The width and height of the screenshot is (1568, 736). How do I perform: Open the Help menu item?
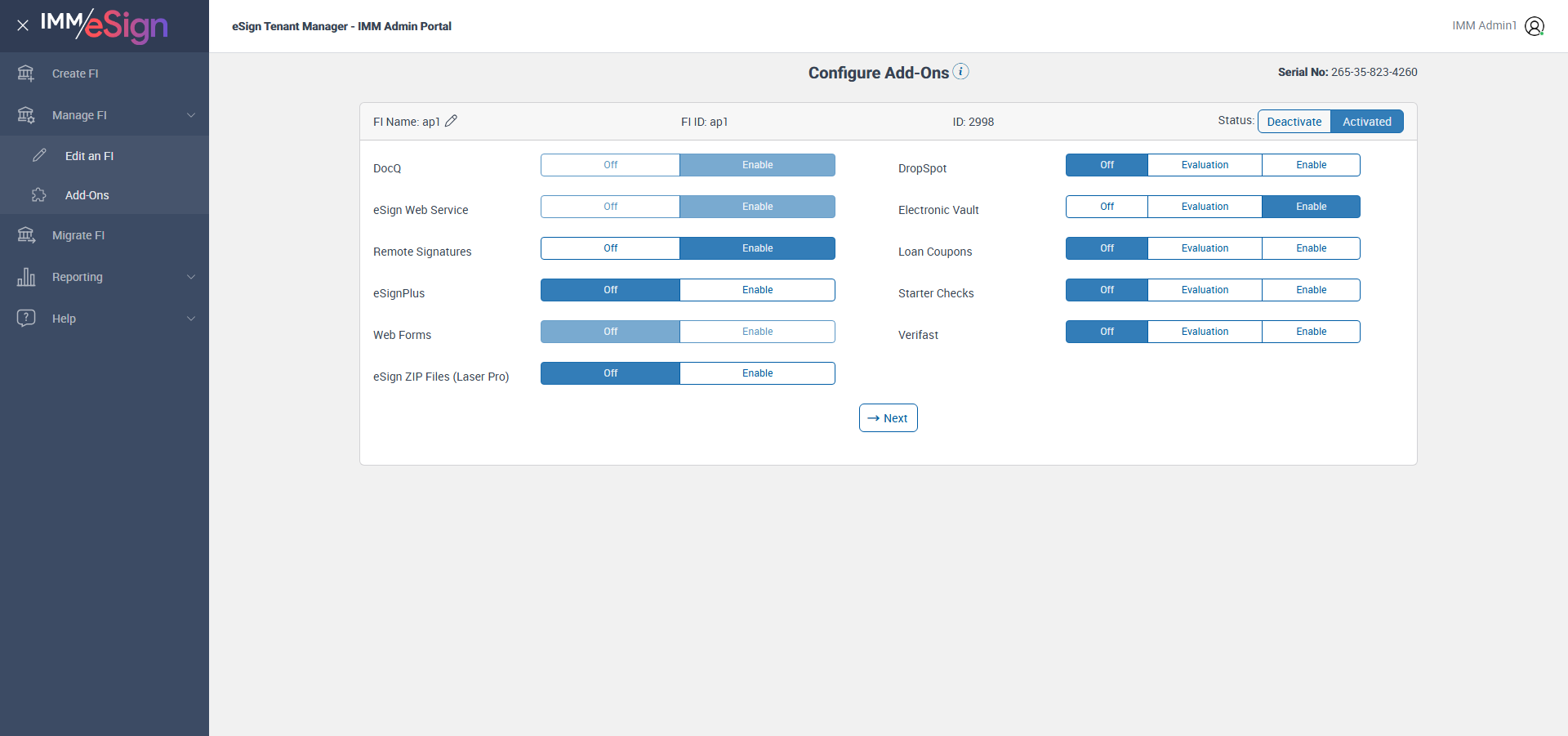pos(105,319)
